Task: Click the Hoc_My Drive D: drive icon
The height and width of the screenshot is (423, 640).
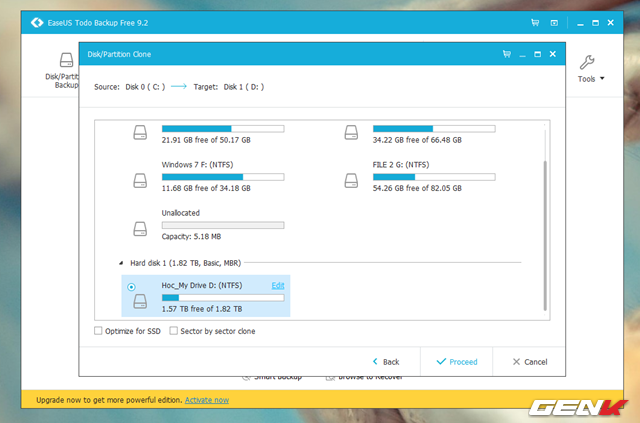Action: point(140,301)
